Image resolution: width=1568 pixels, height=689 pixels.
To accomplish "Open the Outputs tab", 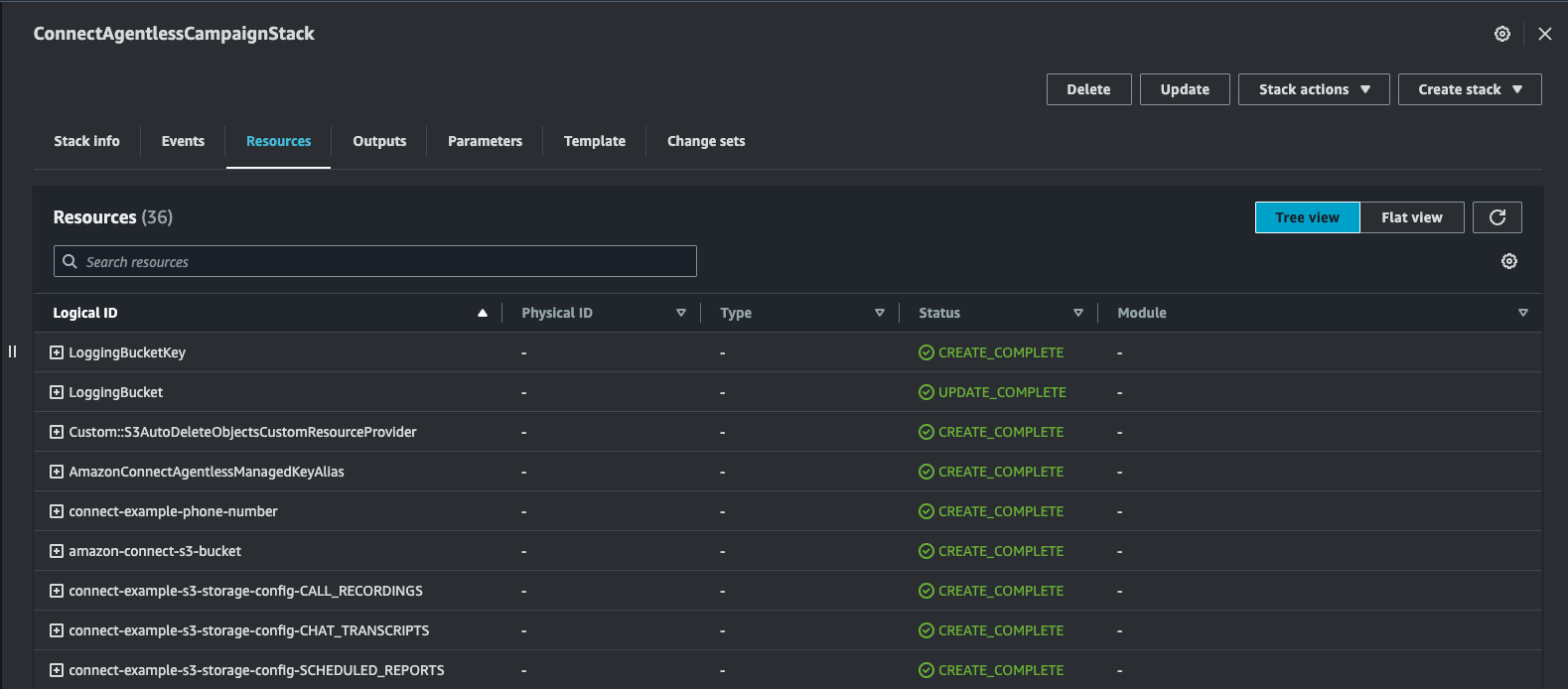I will coord(379,141).
